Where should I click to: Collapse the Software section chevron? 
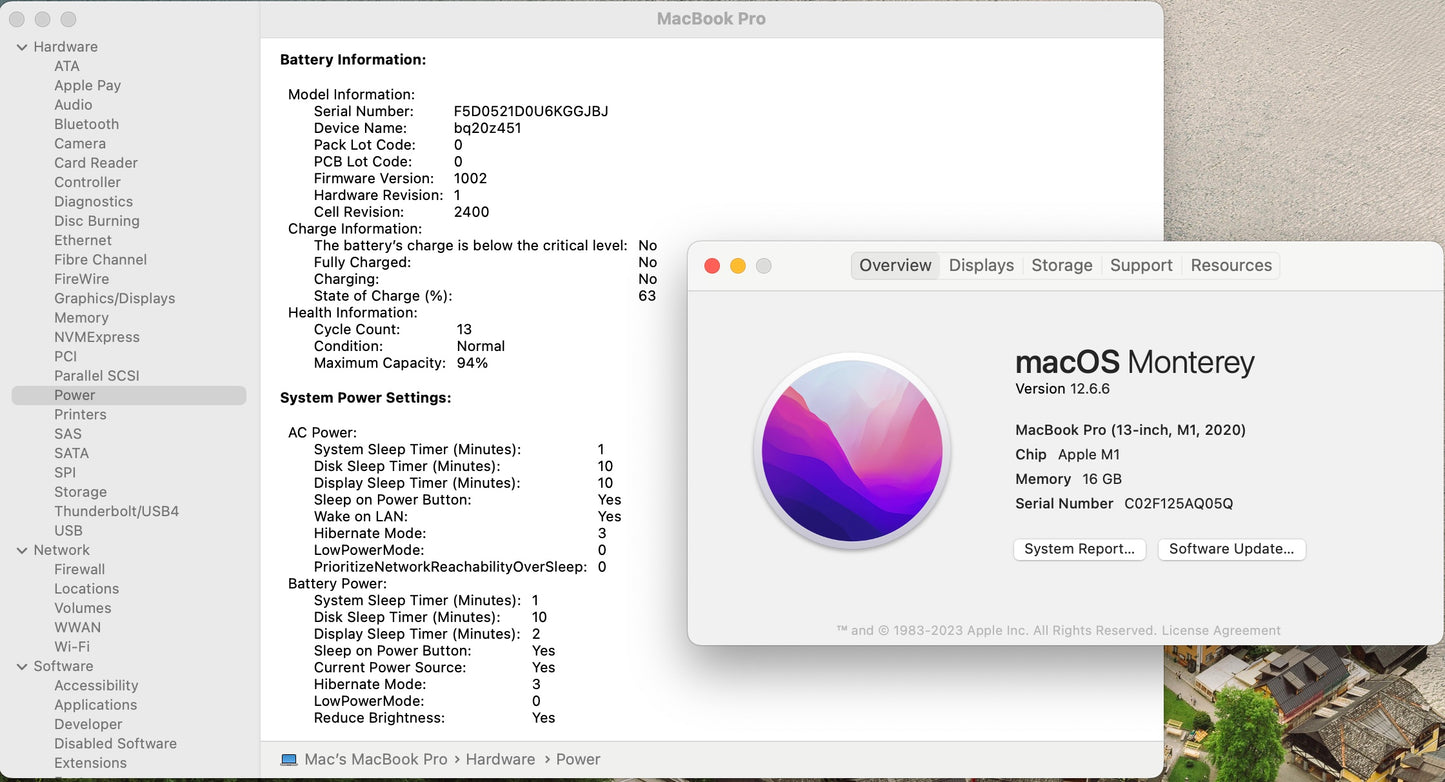pyautogui.click(x=22, y=666)
